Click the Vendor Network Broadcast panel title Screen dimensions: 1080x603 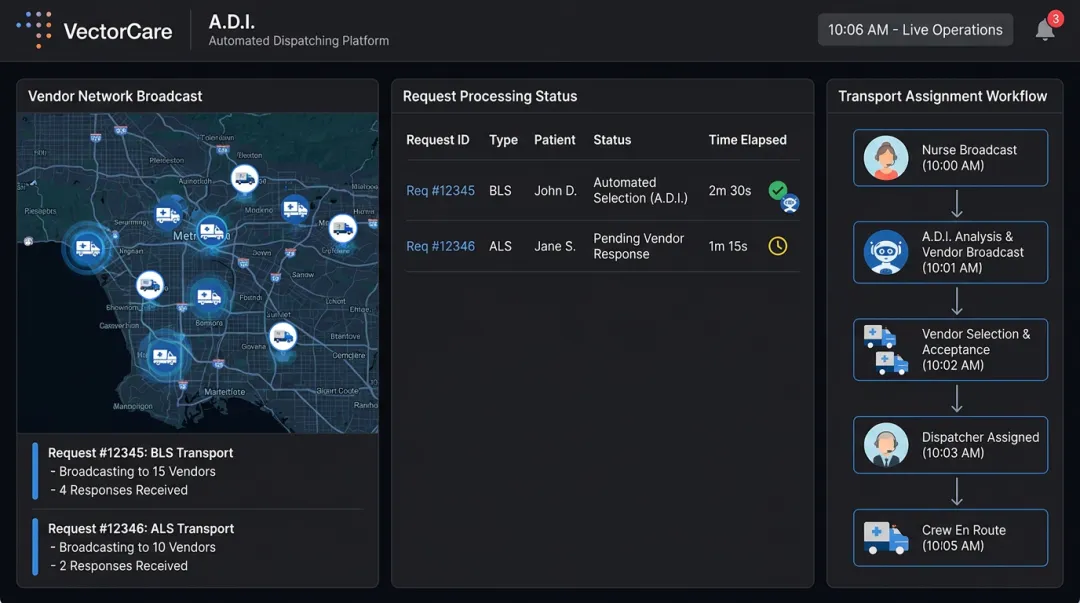[115, 96]
